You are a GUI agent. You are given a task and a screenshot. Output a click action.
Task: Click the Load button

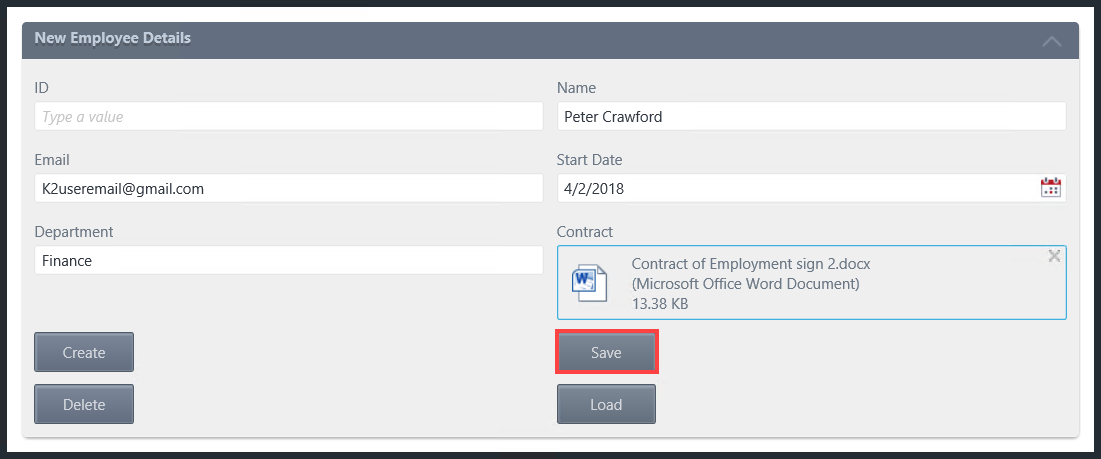(x=606, y=404)
